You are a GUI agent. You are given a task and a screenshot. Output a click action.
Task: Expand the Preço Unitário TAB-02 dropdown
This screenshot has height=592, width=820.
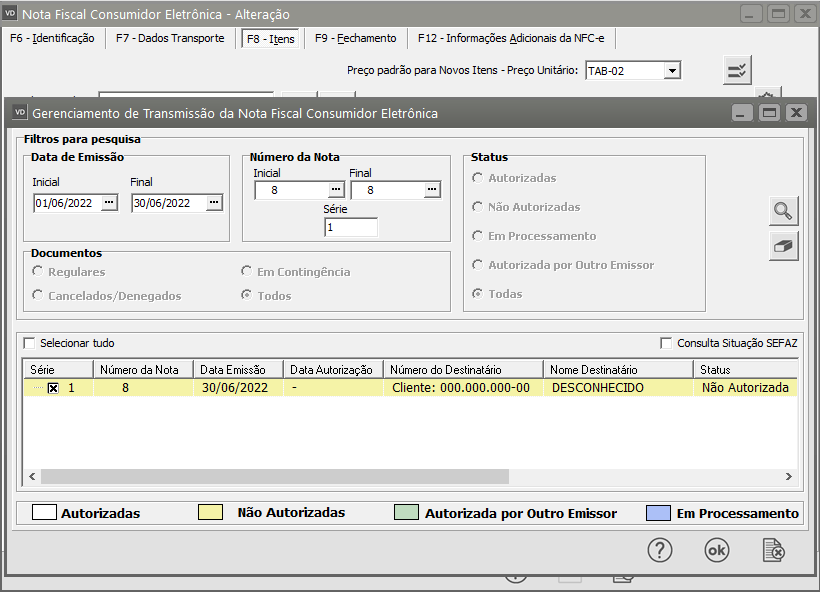tap(672, 71)
